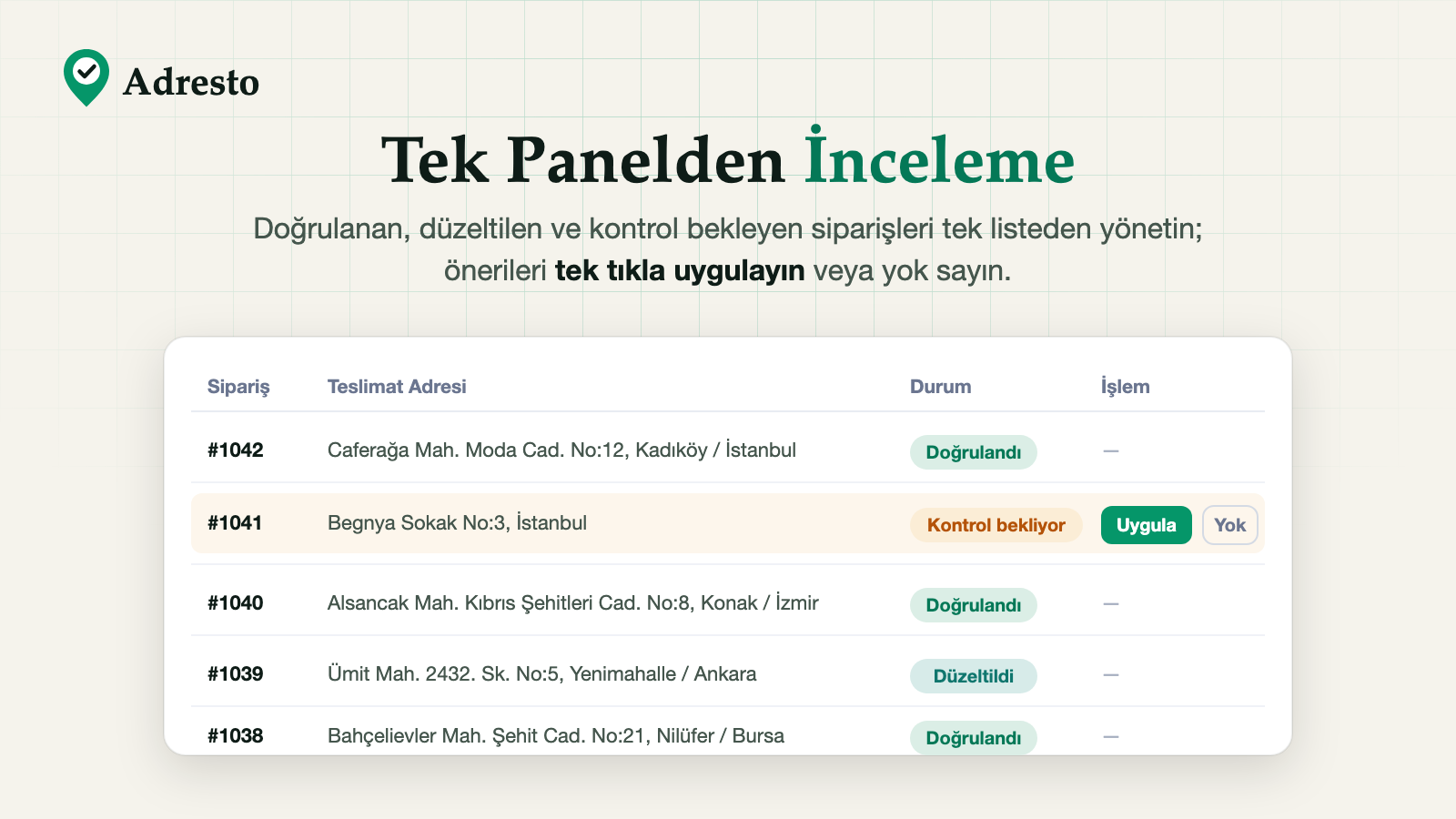Viewport: 1456px width, 819px height.
Task: Click the Kontrol bekliyor status badge
Action: pos(996,525)
